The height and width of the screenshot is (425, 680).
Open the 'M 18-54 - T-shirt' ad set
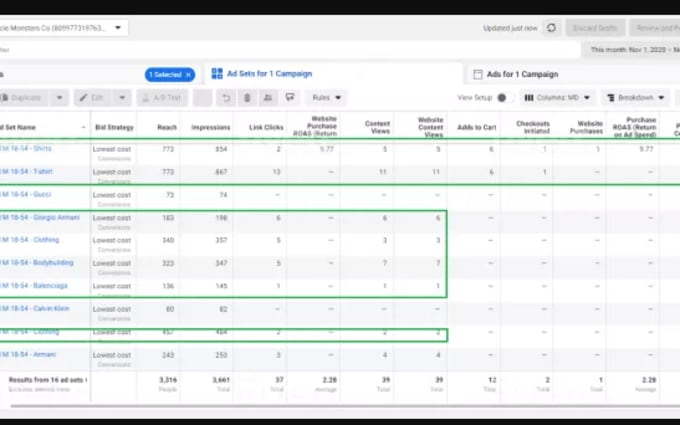26,172
